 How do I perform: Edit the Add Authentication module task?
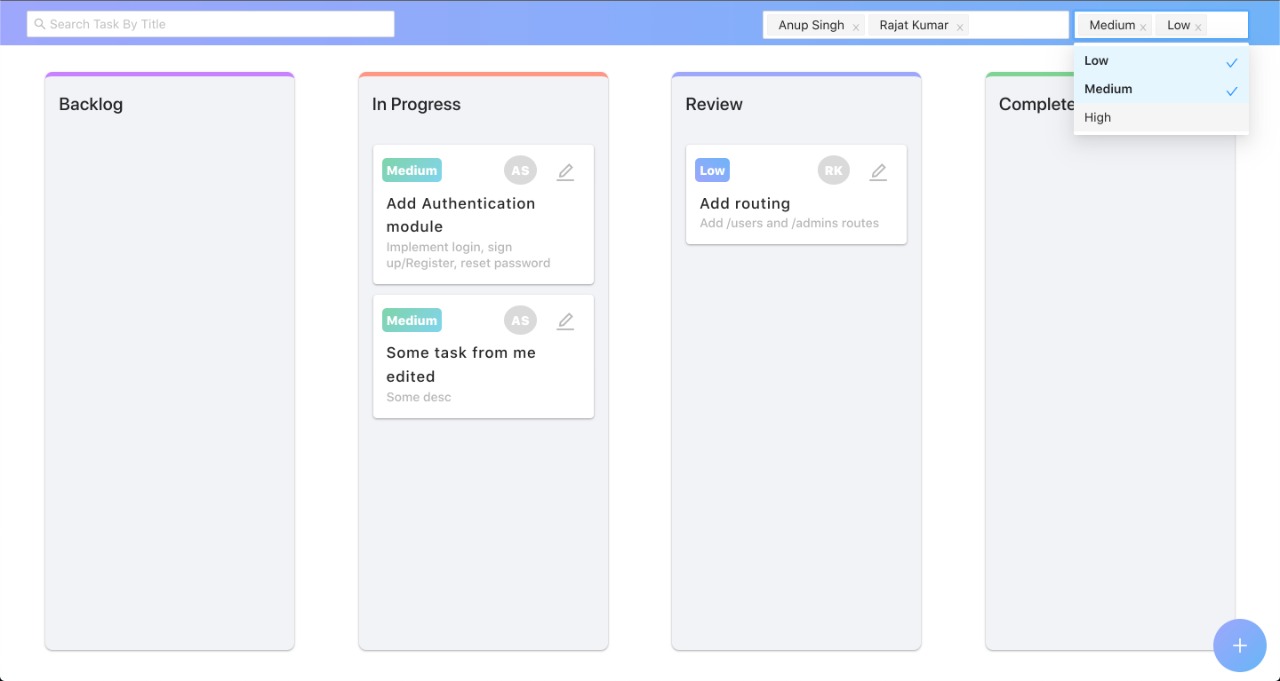point(565,171)
